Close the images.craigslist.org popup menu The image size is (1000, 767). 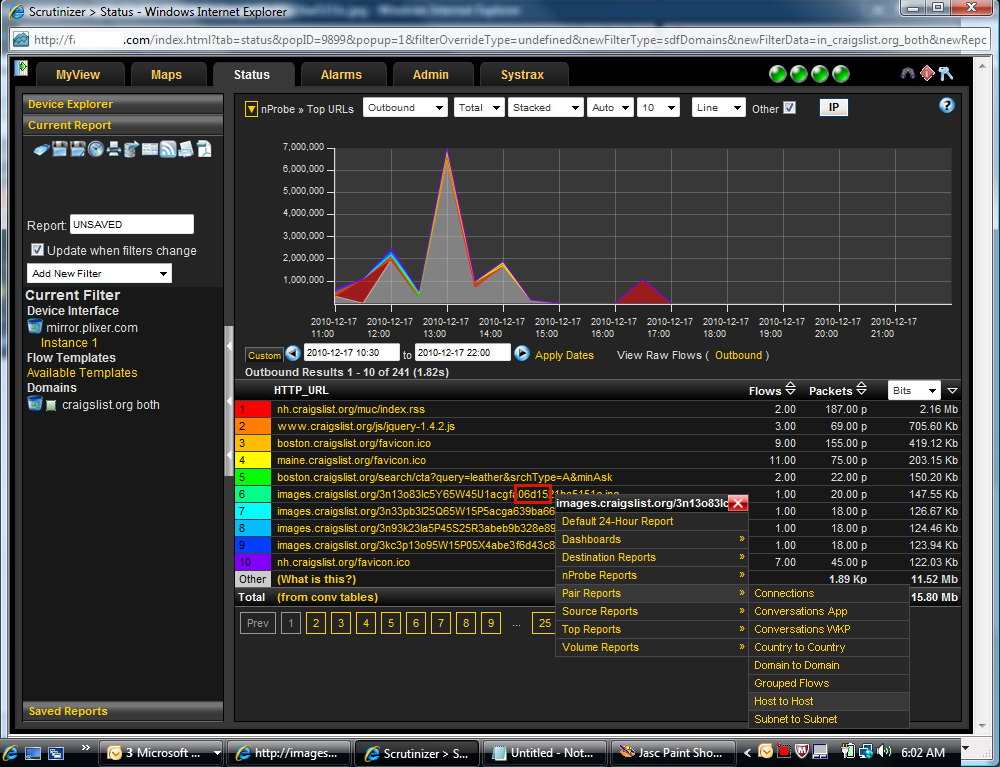click(x=738, y=503)
